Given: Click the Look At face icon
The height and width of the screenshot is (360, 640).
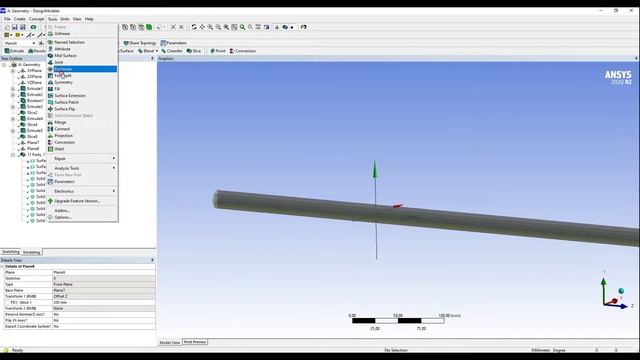Looking at the screenshot, I should click(267, 27).
